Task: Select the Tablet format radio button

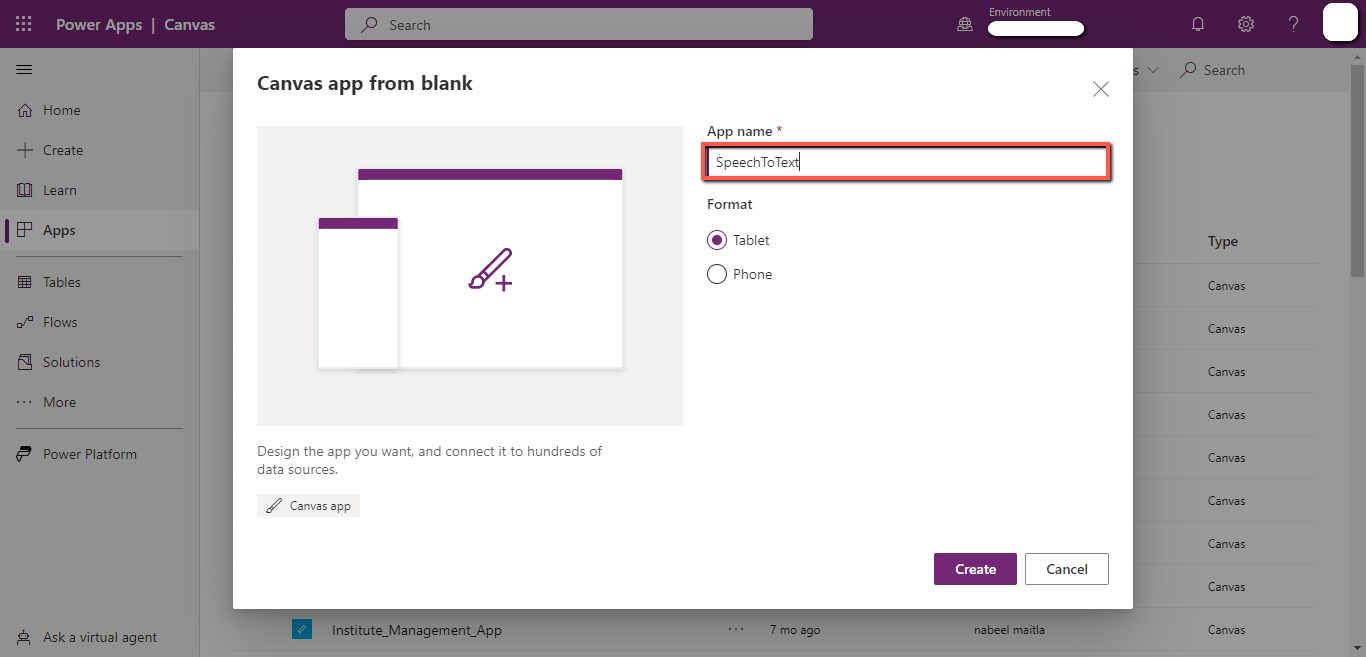Action: (717, 240)
